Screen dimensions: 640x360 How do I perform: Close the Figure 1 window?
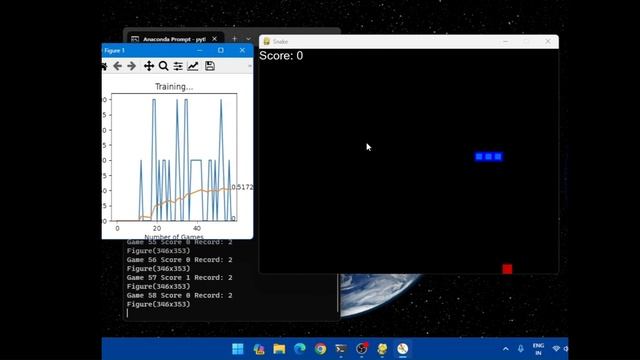pos(242,50)
